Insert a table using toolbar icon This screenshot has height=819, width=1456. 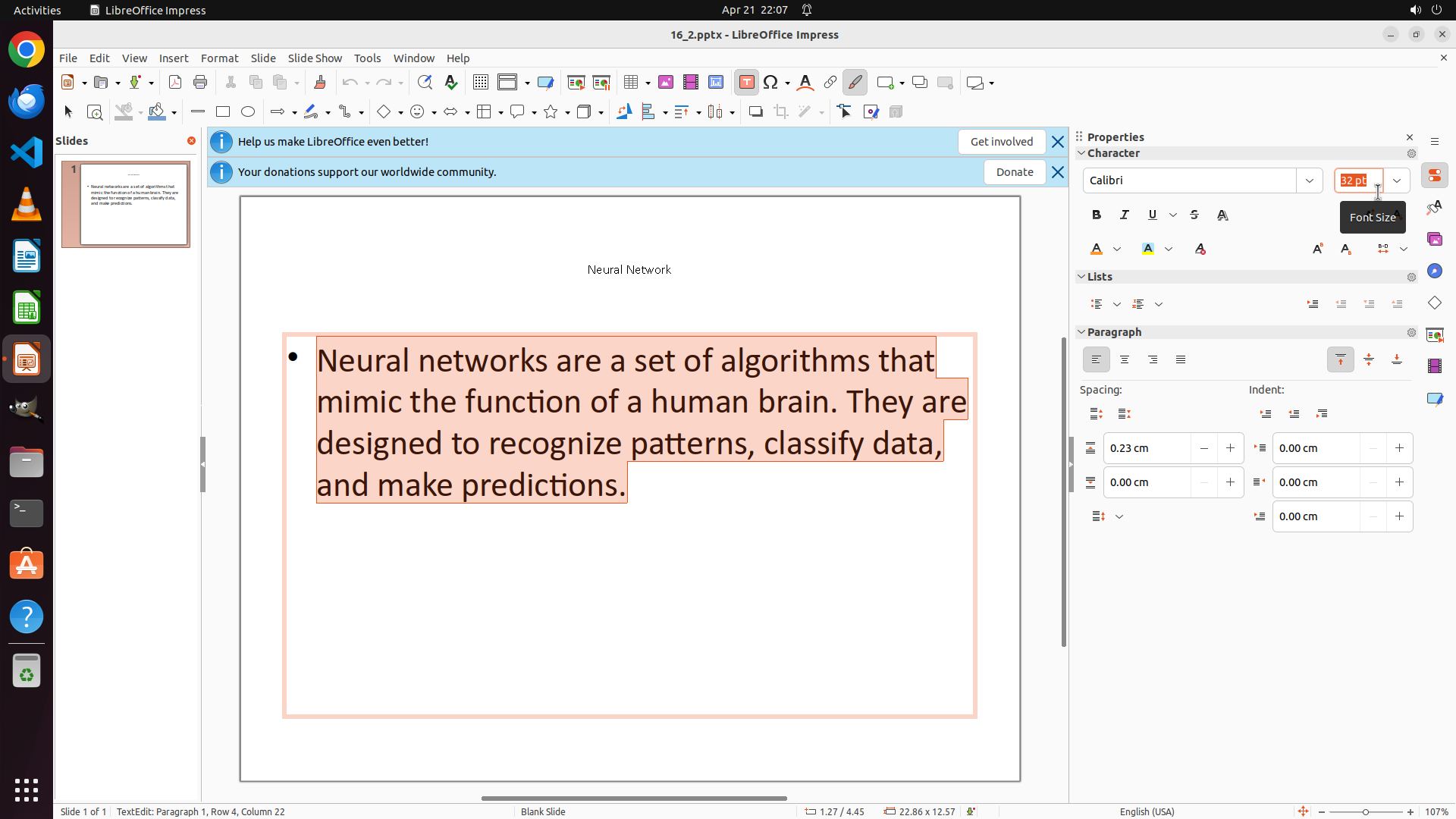[631, 83]
